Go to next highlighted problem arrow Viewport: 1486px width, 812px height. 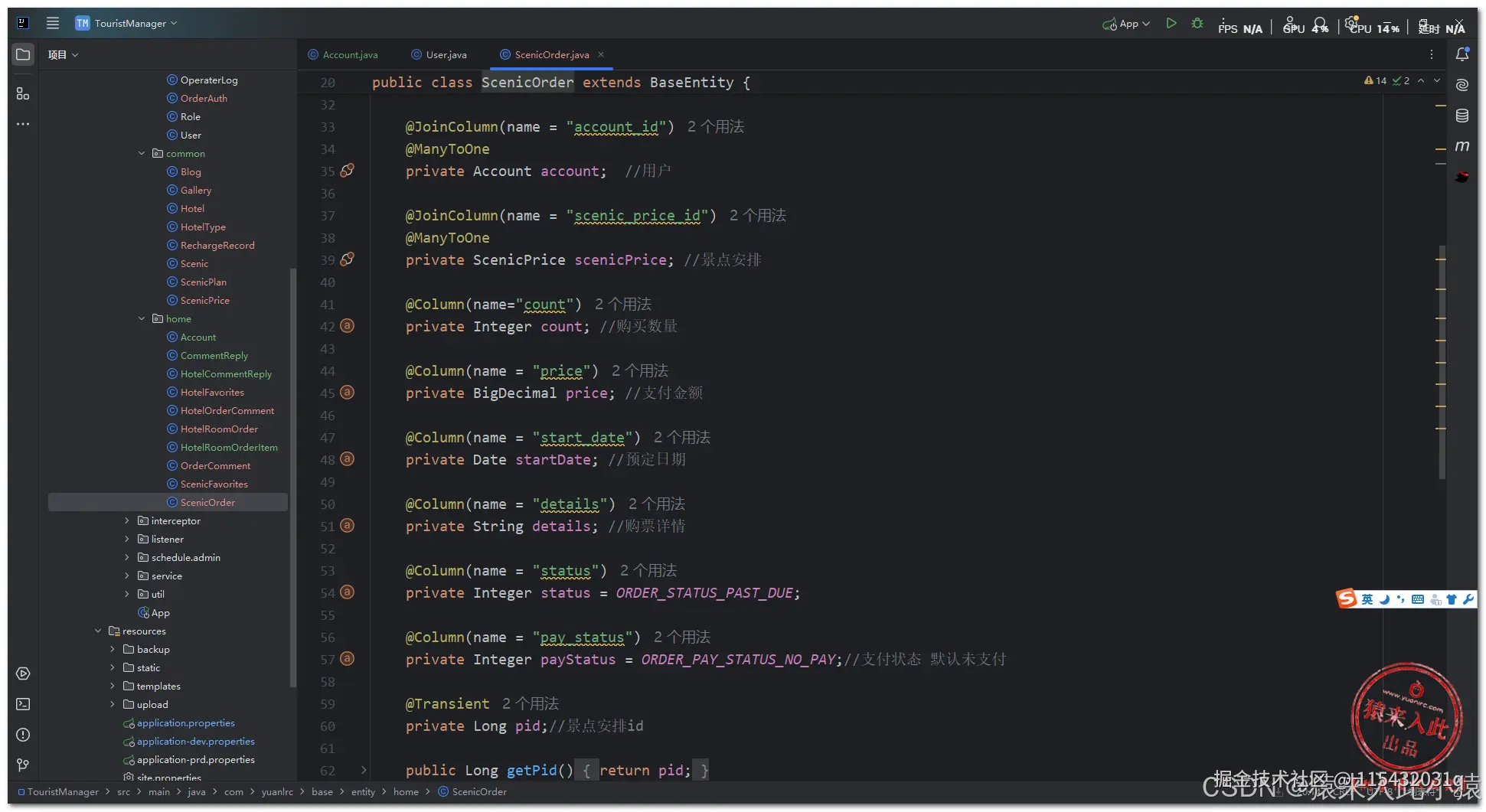(x=1437, y=80)
